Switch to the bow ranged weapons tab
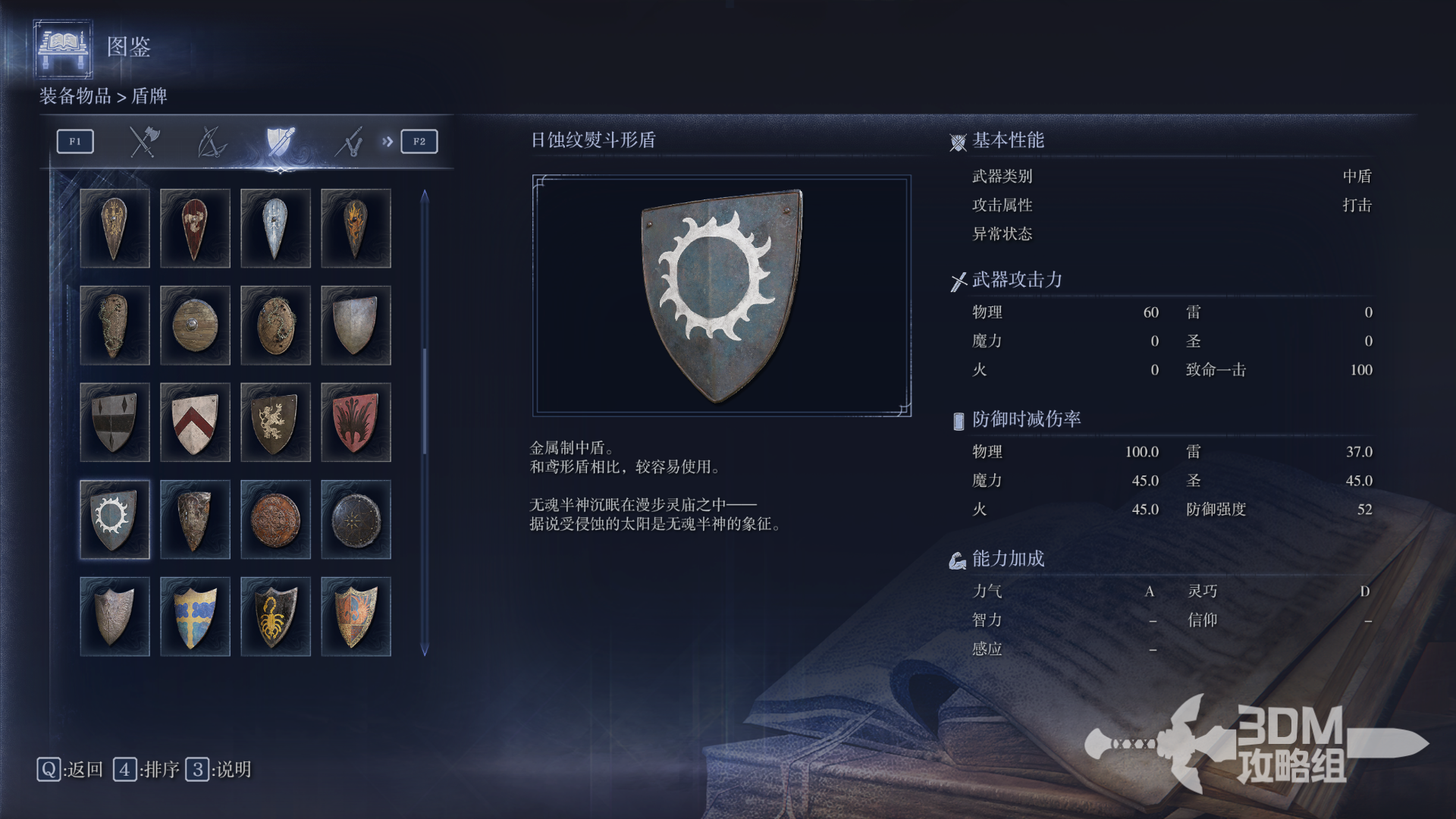This screenshot has width=1456, height=819. coord(212,142)
